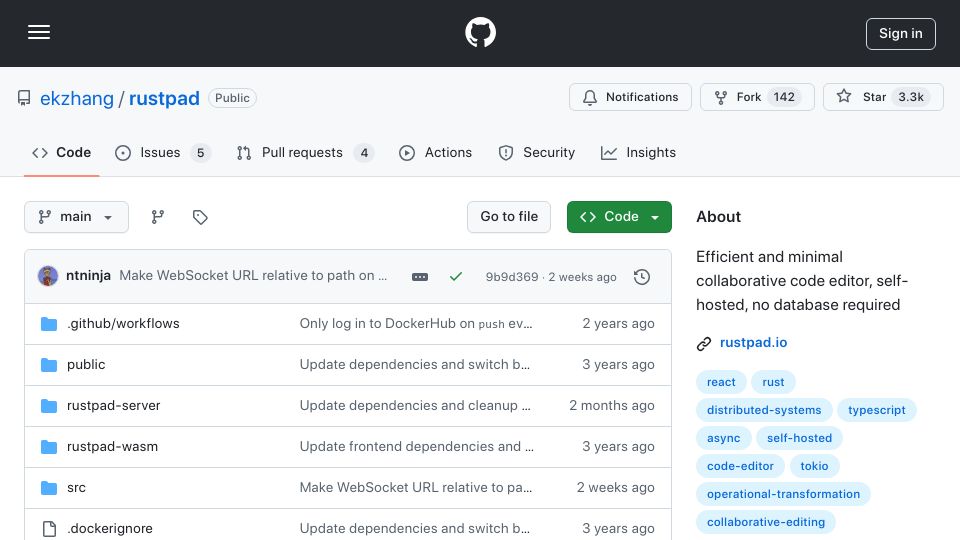960x540 pixels.
Task: Select the async topic tag
Action: [724, 438]
